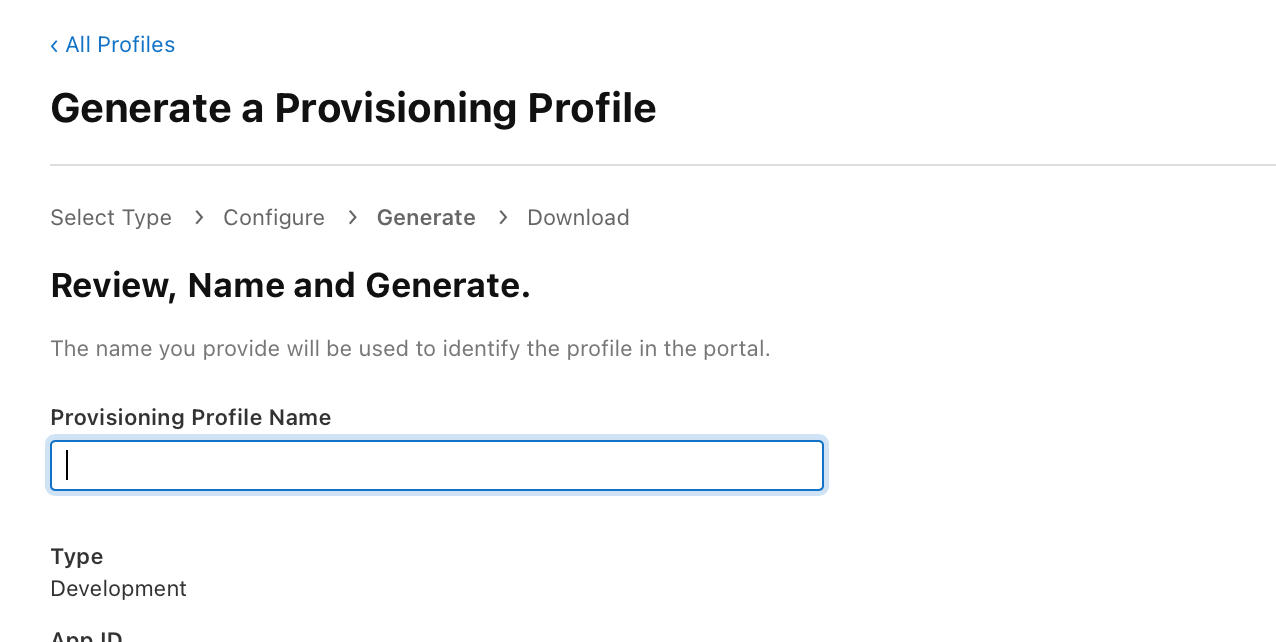Click chevron between Configure and Generate
Screen dimensions: 1276x642
point(352,218)
